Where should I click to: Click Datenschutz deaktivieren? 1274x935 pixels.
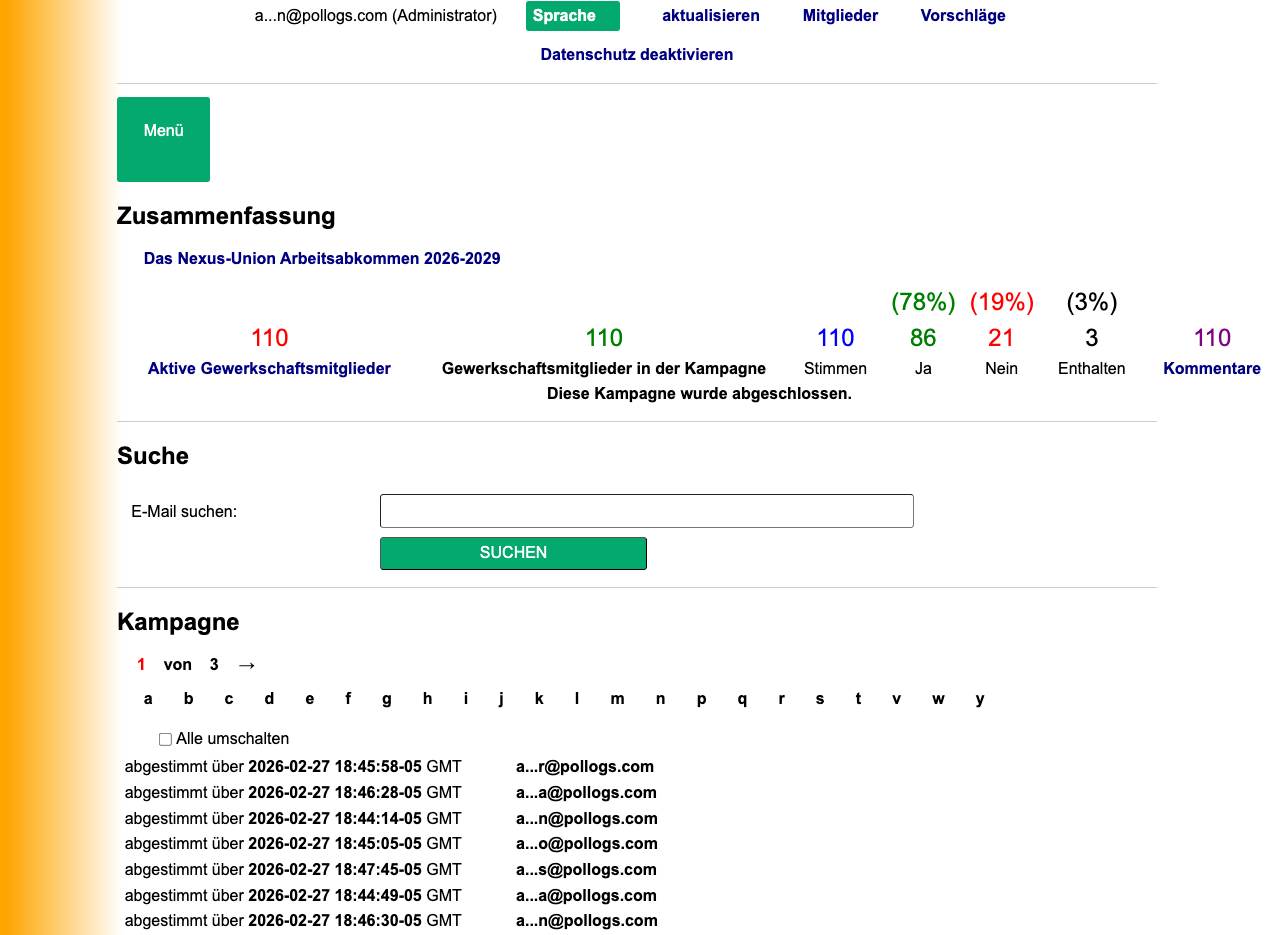[636, 54]
